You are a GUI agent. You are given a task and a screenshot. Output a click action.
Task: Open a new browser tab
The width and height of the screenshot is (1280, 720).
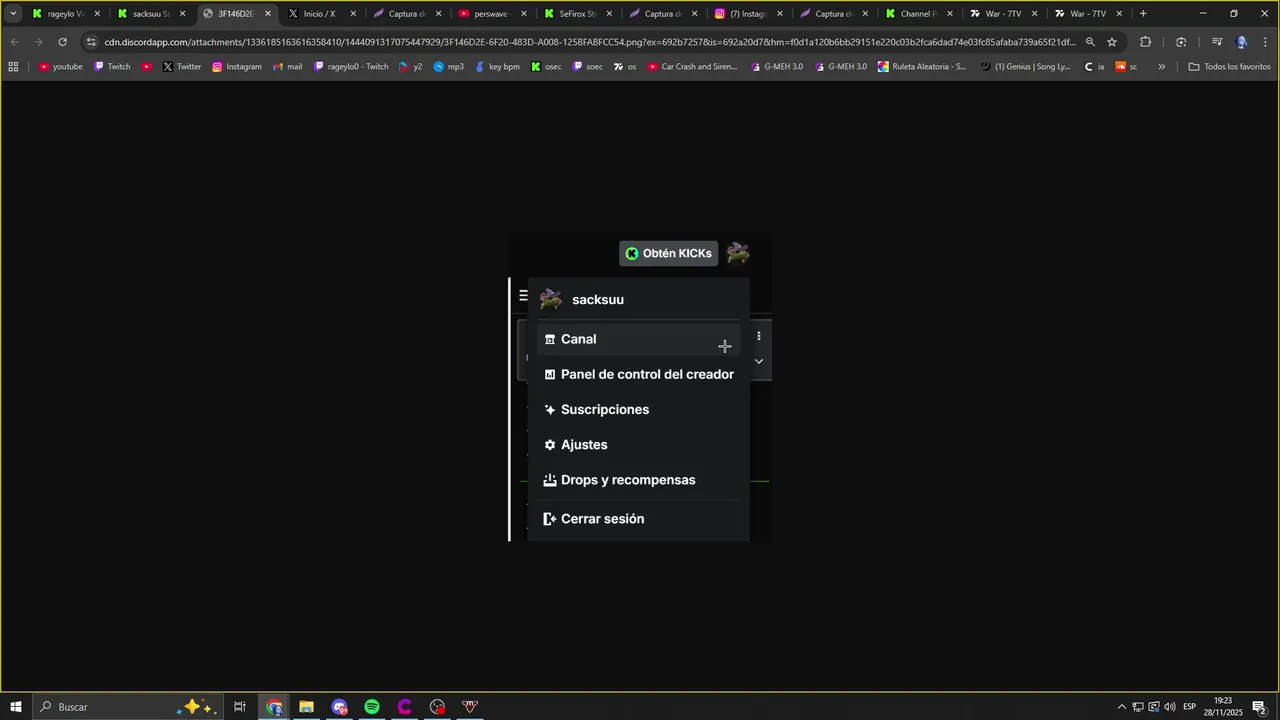(1143, 14)
